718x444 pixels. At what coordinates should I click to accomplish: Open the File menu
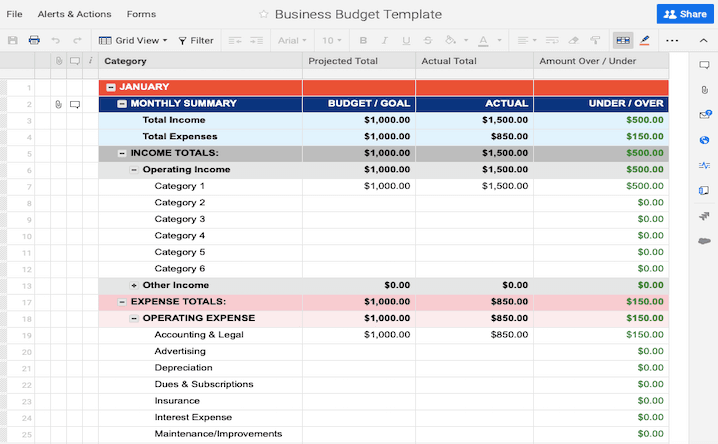[x=15, y=15]
